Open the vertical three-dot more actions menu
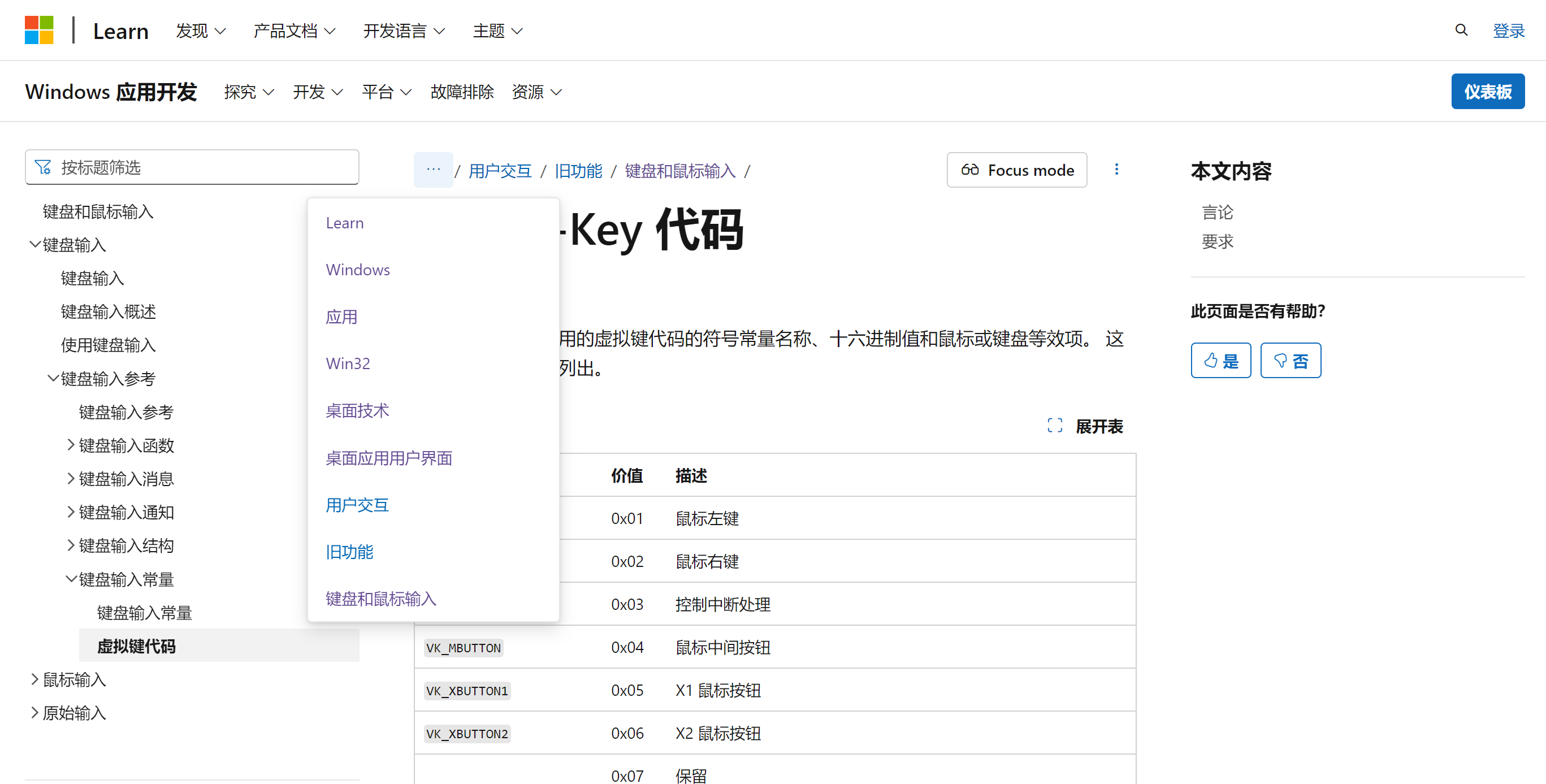 [x=1116, y=170]
